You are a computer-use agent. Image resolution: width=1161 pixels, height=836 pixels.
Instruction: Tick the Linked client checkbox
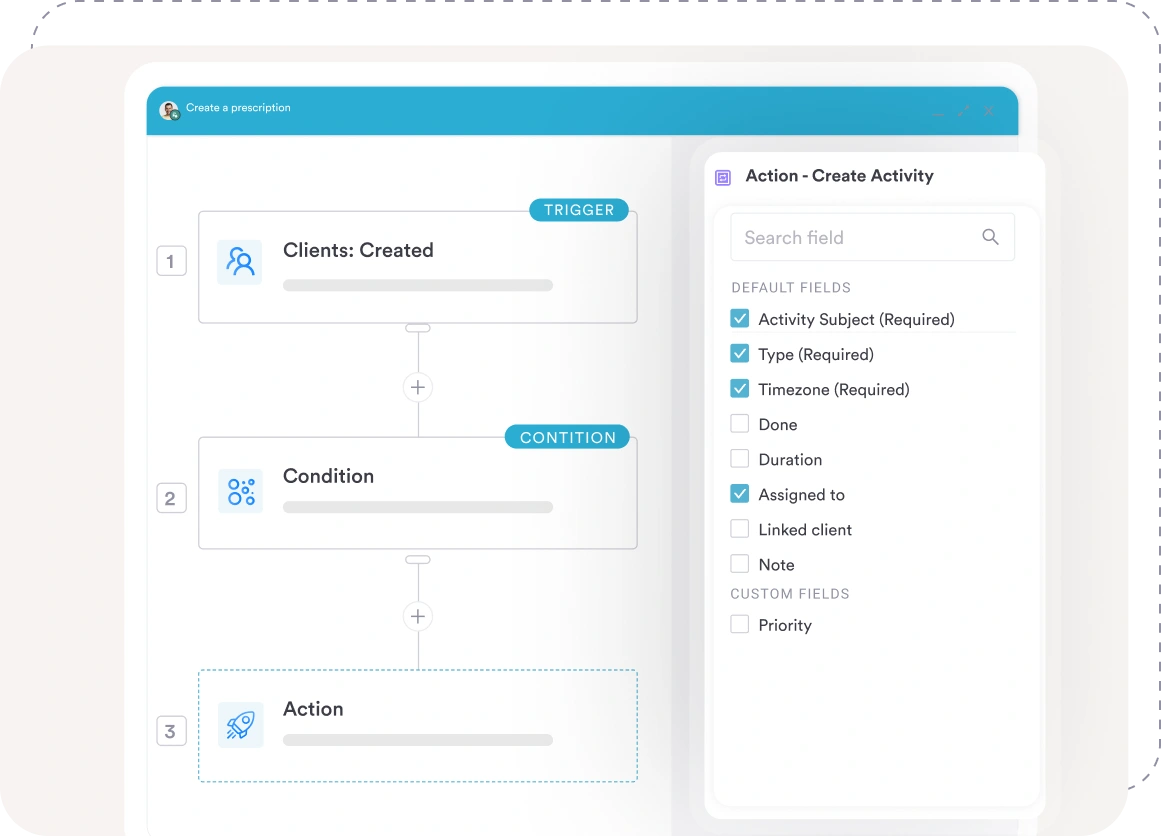click(x=740, y=529)
